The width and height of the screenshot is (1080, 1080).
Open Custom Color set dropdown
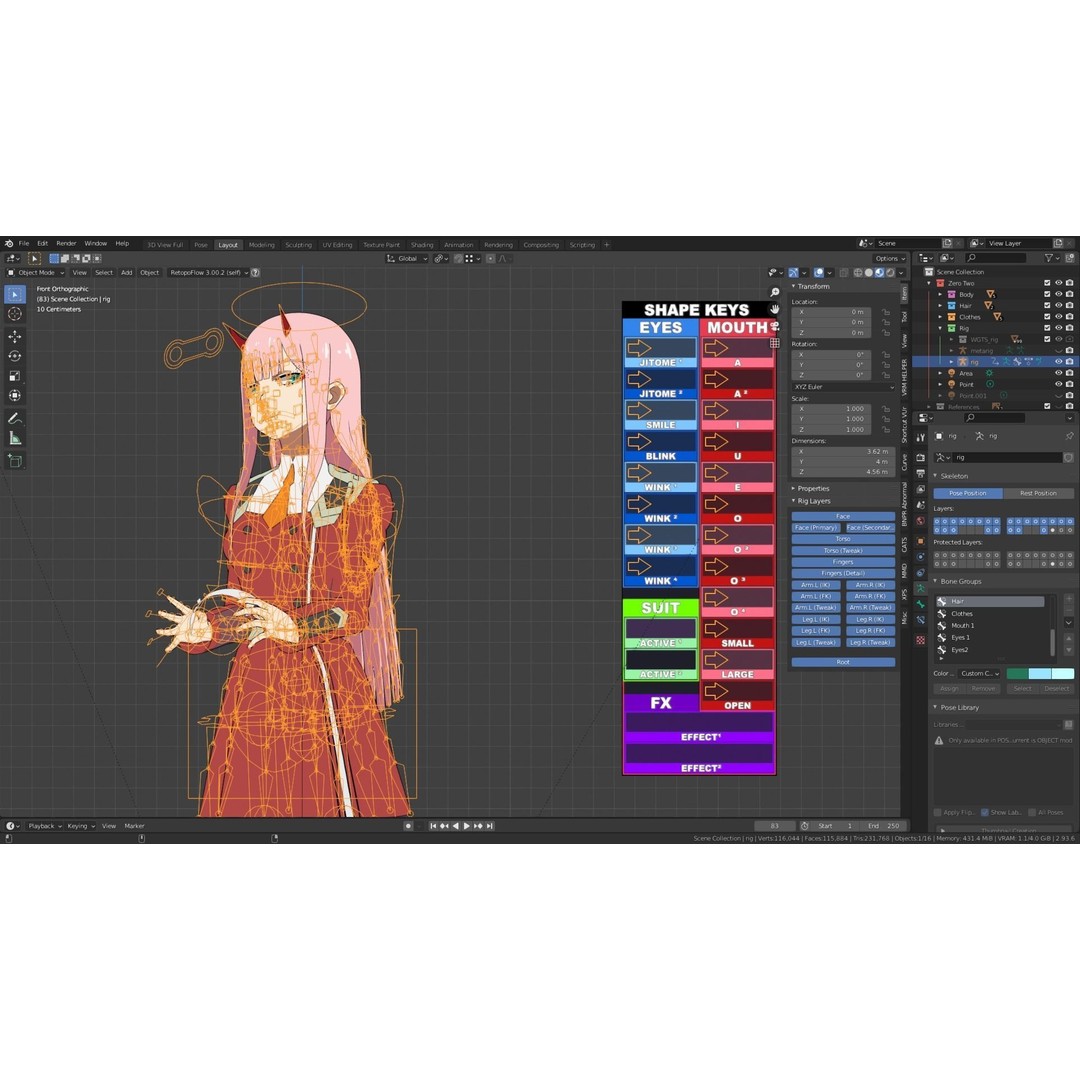(979, 674)
